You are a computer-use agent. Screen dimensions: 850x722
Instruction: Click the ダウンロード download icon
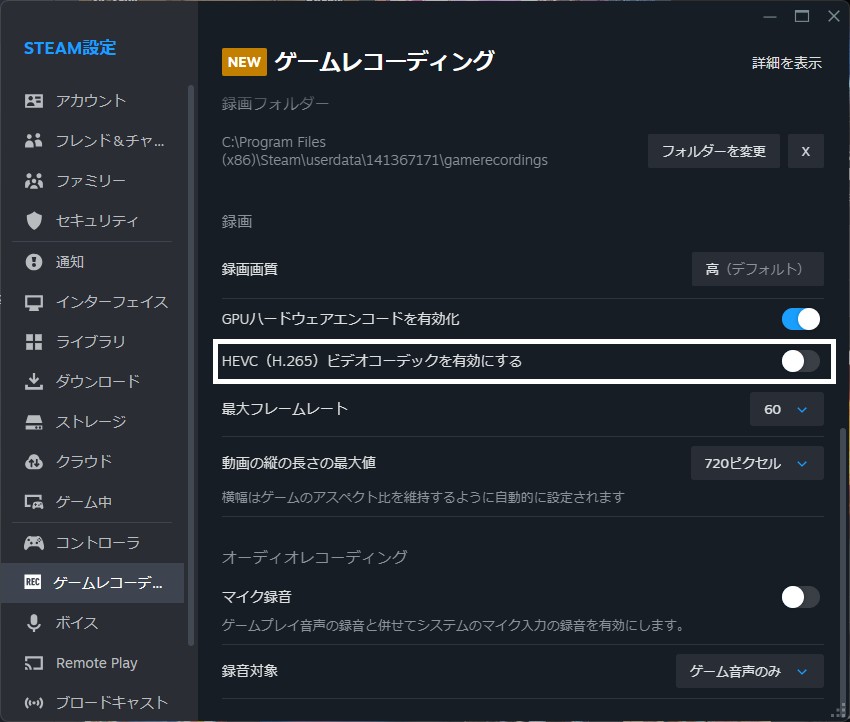point(34,382)
